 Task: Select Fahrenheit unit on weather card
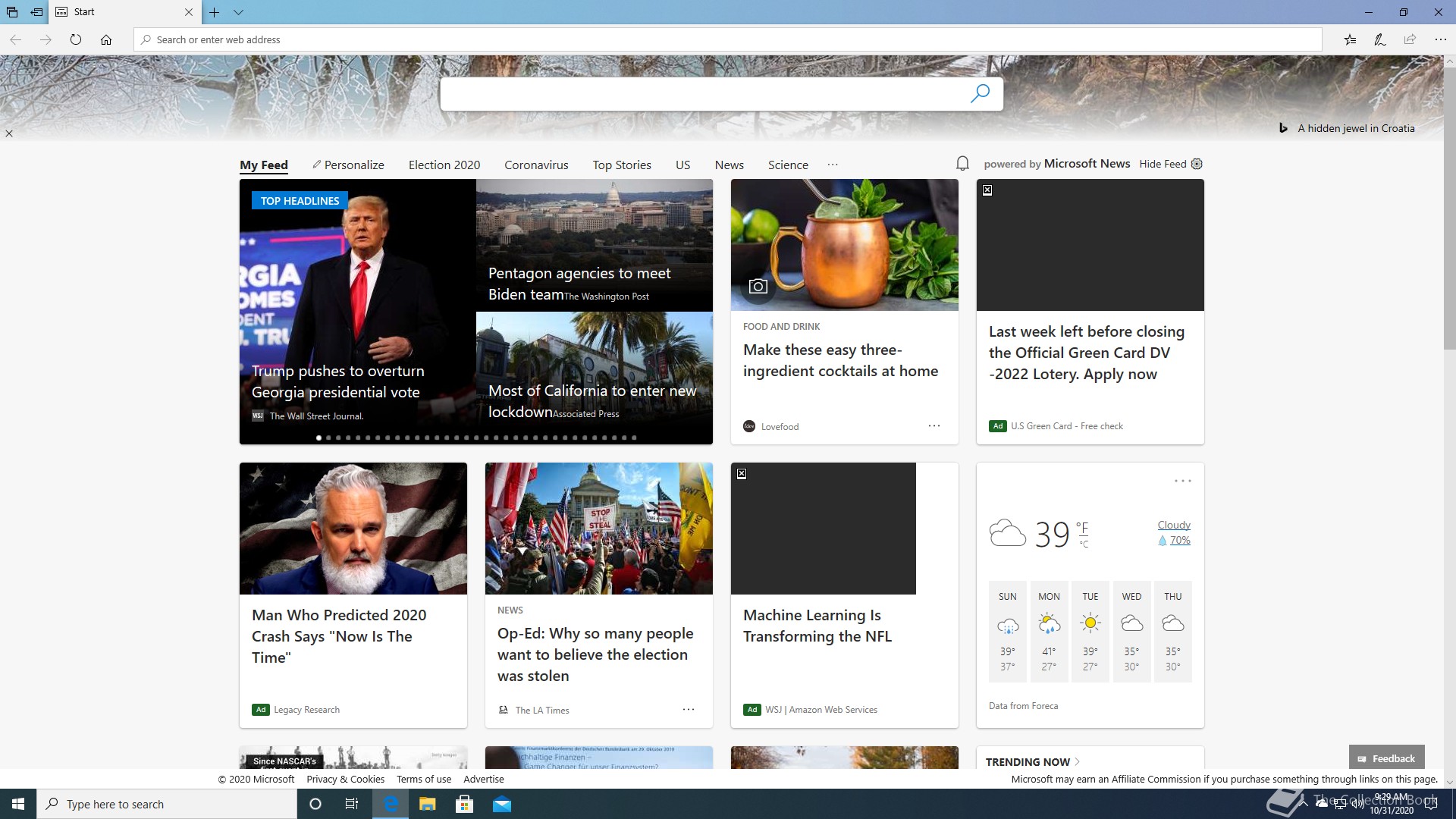(x=1082, y=526)
